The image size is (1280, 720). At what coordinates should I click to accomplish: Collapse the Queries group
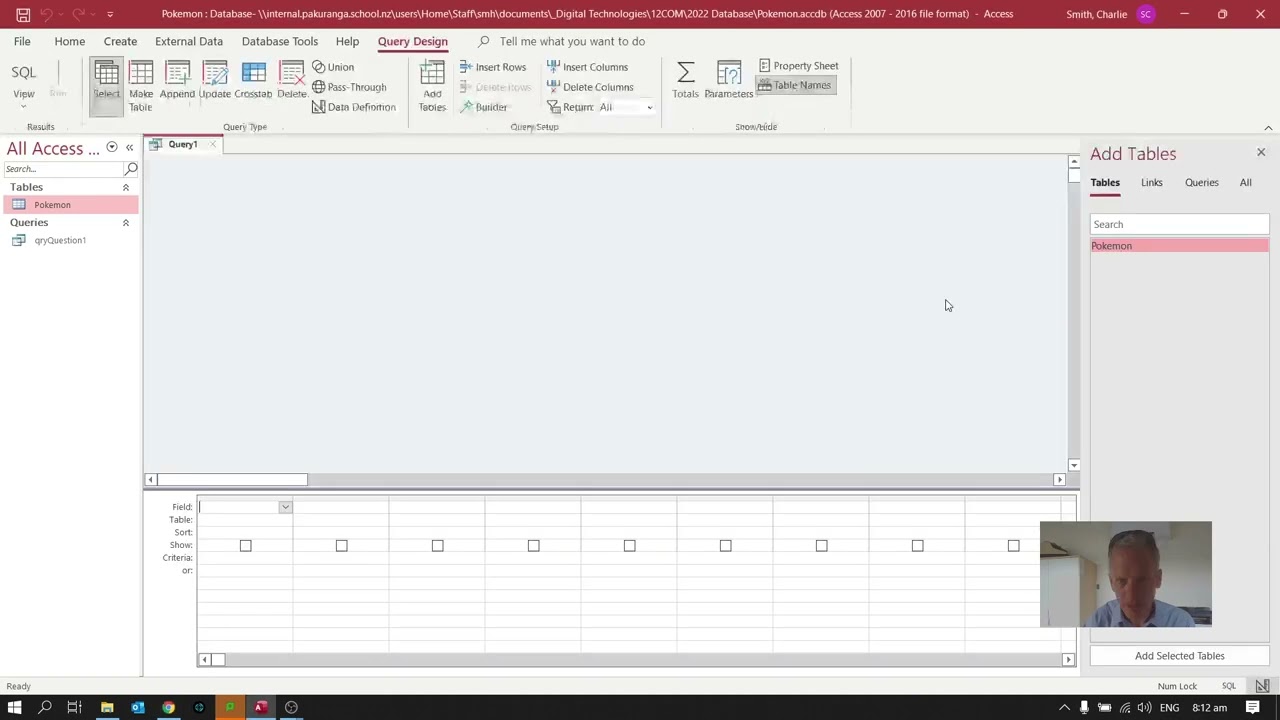(125, 223)
